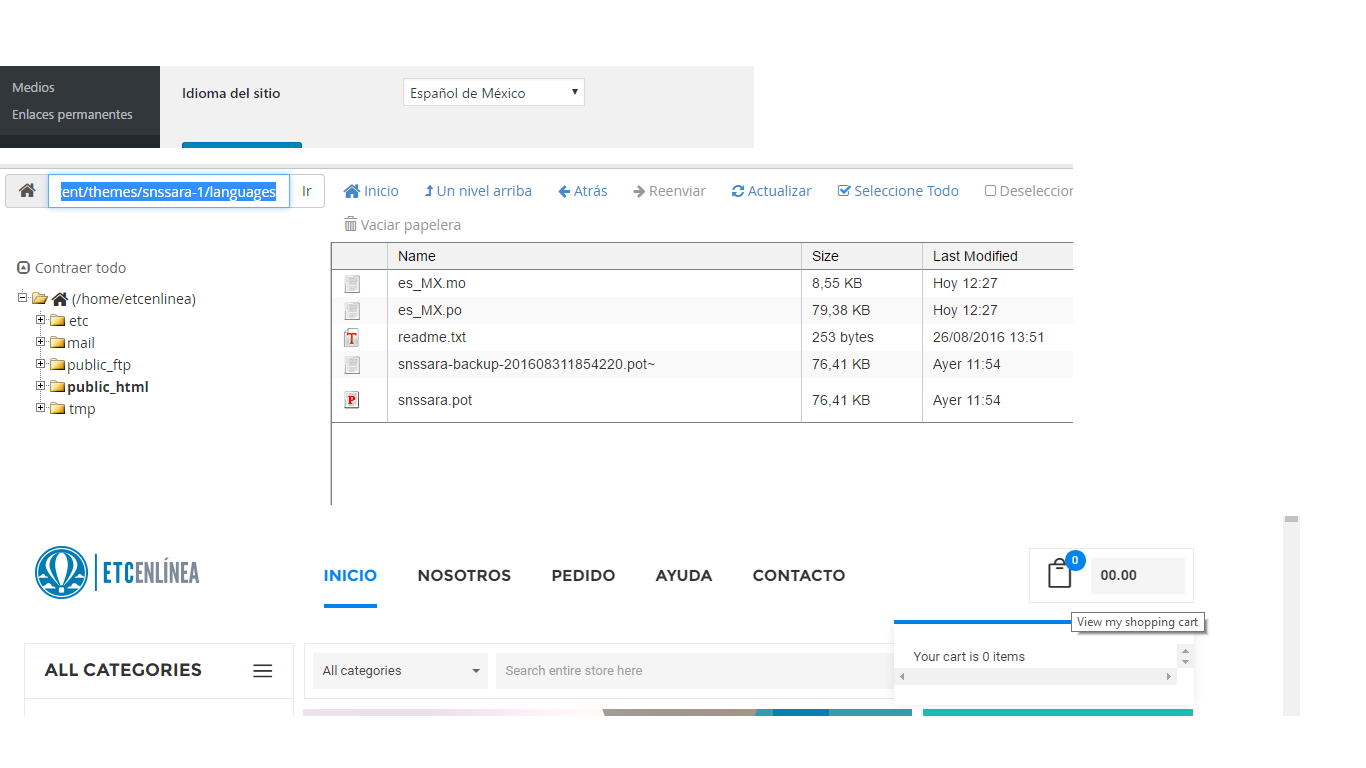Screen dimensions: 1366x768
Task: Open the All categories search dropdown
Action: (x=400, y=671)
